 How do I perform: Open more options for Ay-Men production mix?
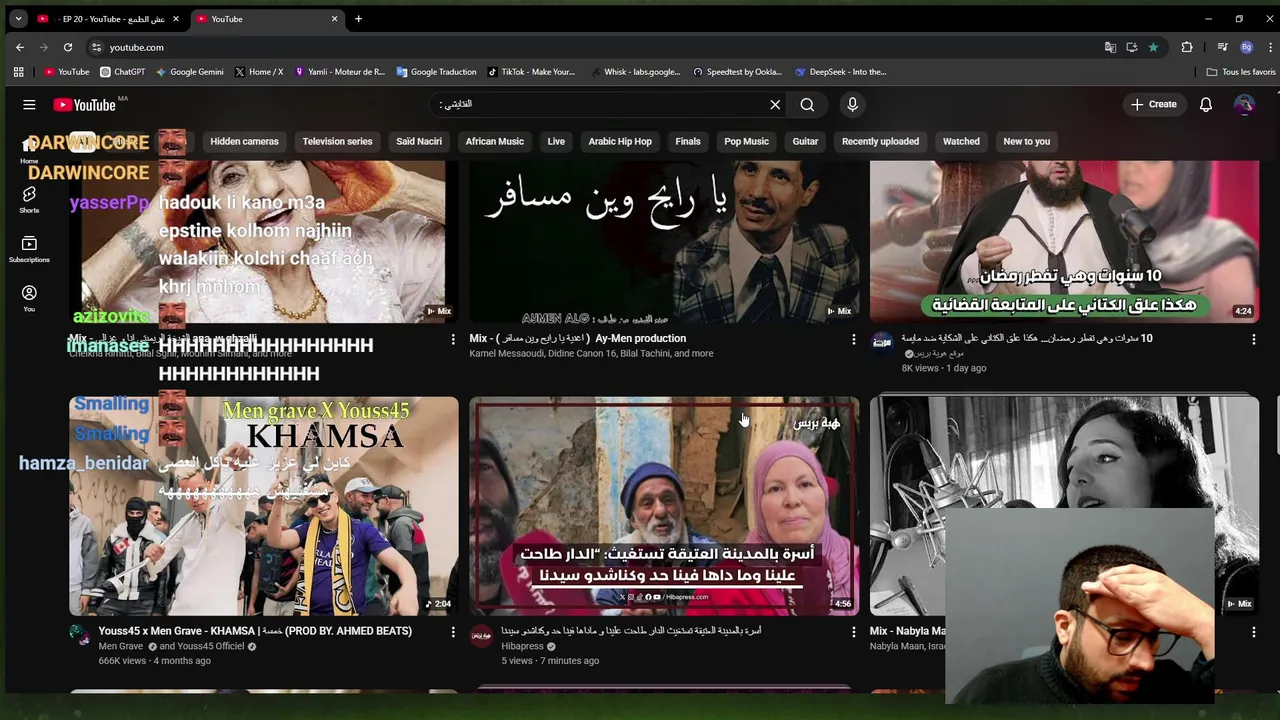[x=853, y=339]
